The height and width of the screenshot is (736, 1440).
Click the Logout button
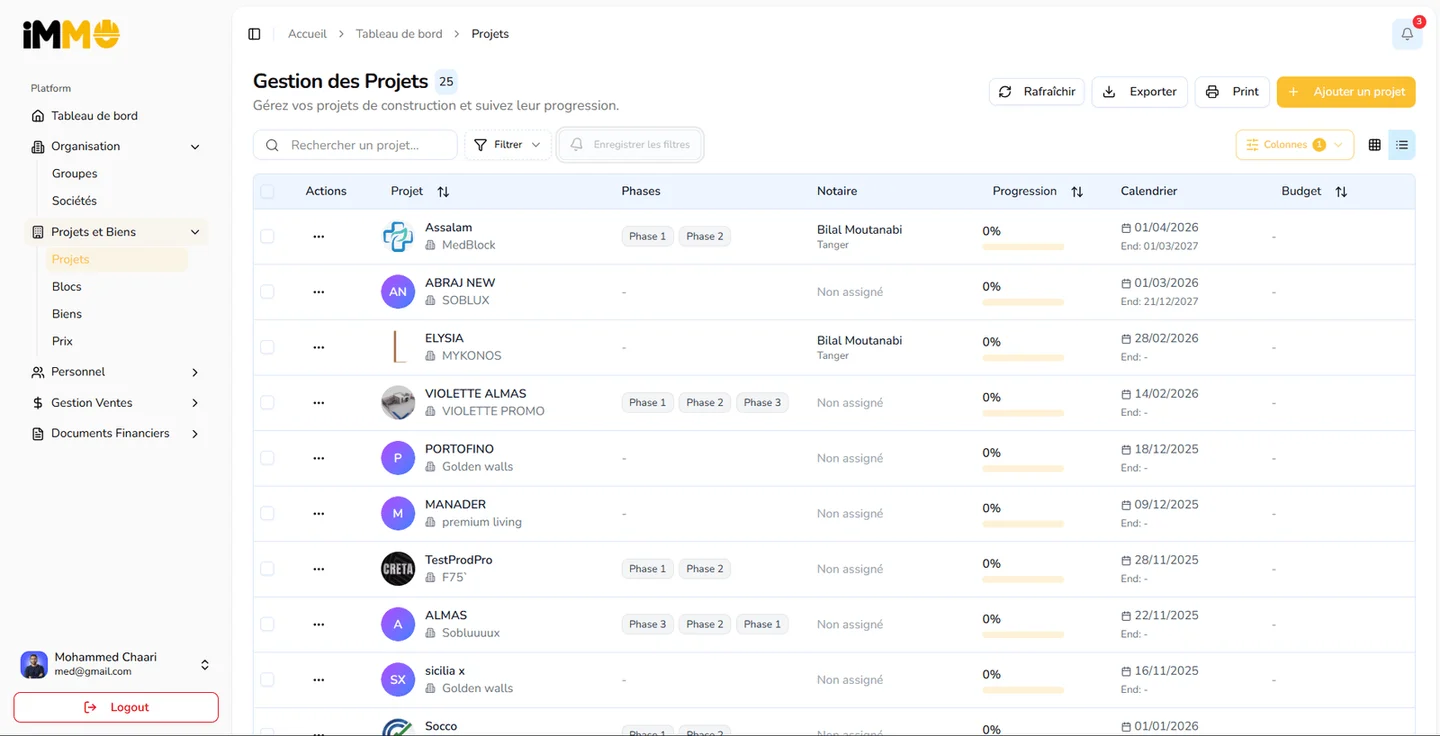[x=116, y=707]
